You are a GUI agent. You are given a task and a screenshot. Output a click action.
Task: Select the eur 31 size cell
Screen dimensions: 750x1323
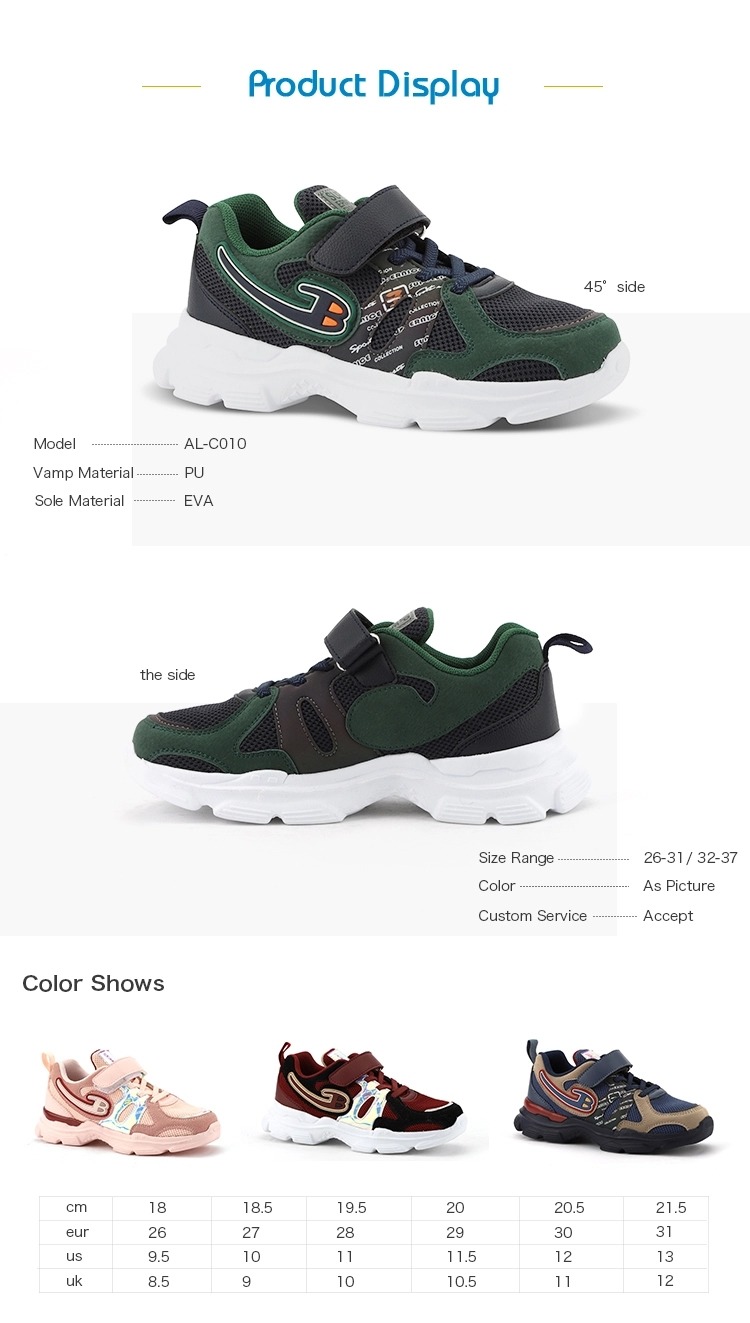(x=666, y=1232)
